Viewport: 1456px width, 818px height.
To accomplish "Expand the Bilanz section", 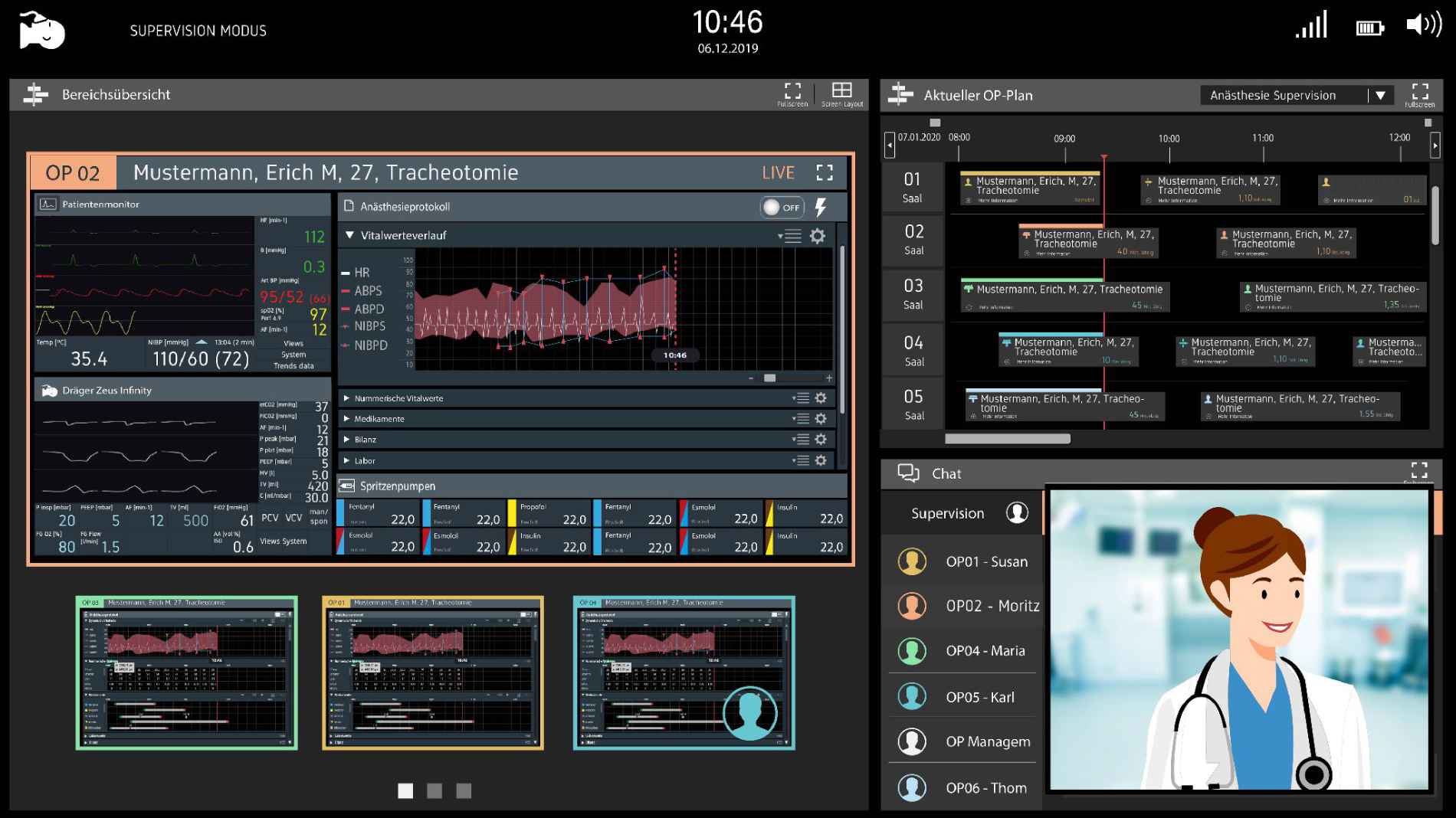I will pos(346,440).
